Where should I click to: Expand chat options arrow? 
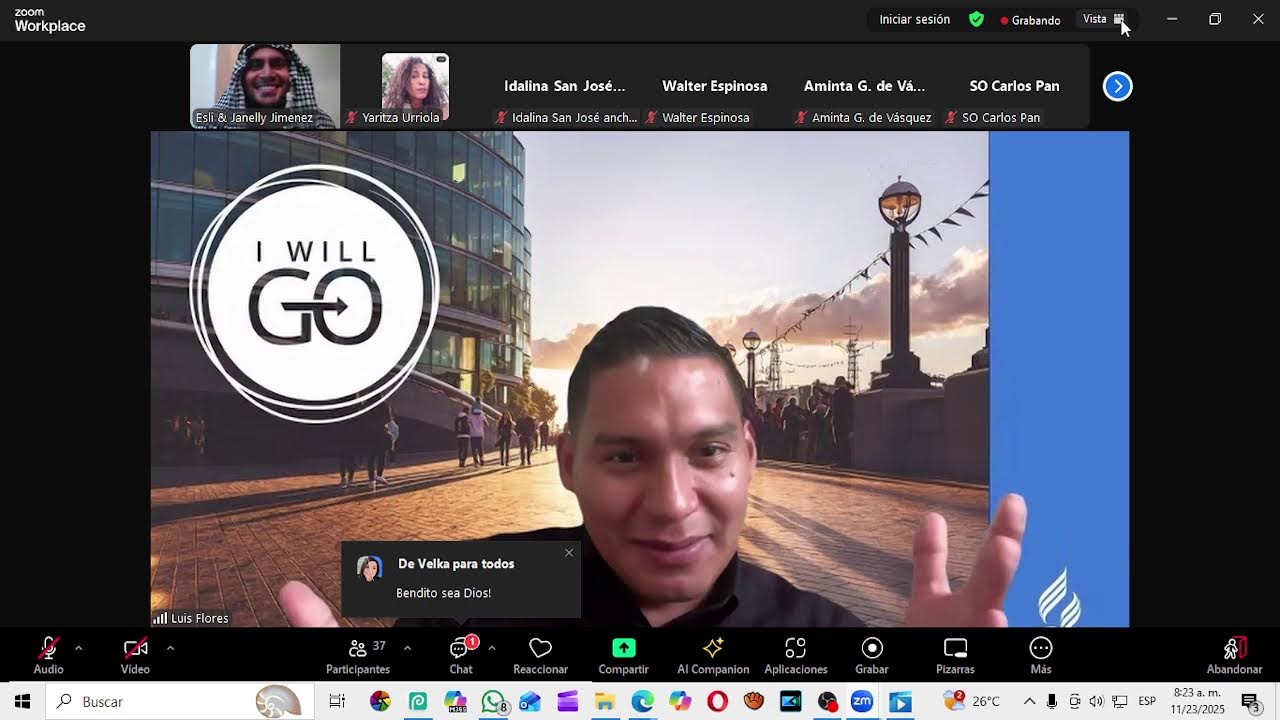492,648
